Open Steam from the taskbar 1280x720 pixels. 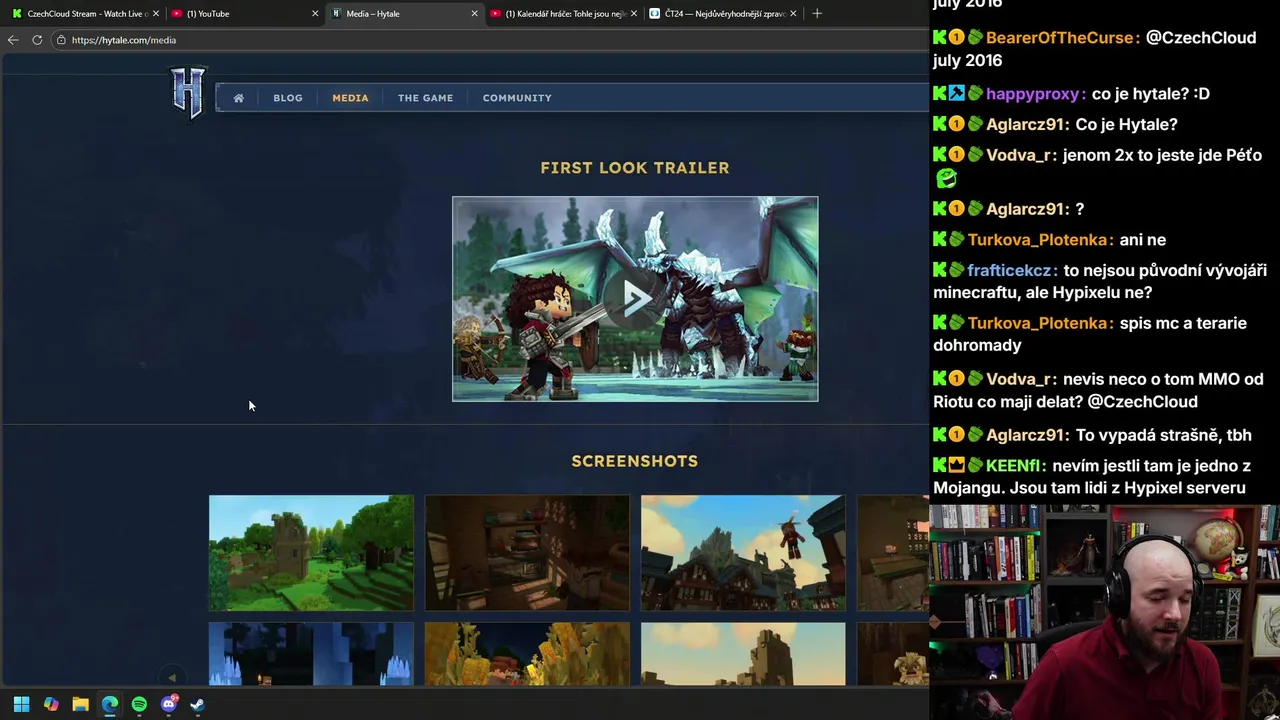198,704
